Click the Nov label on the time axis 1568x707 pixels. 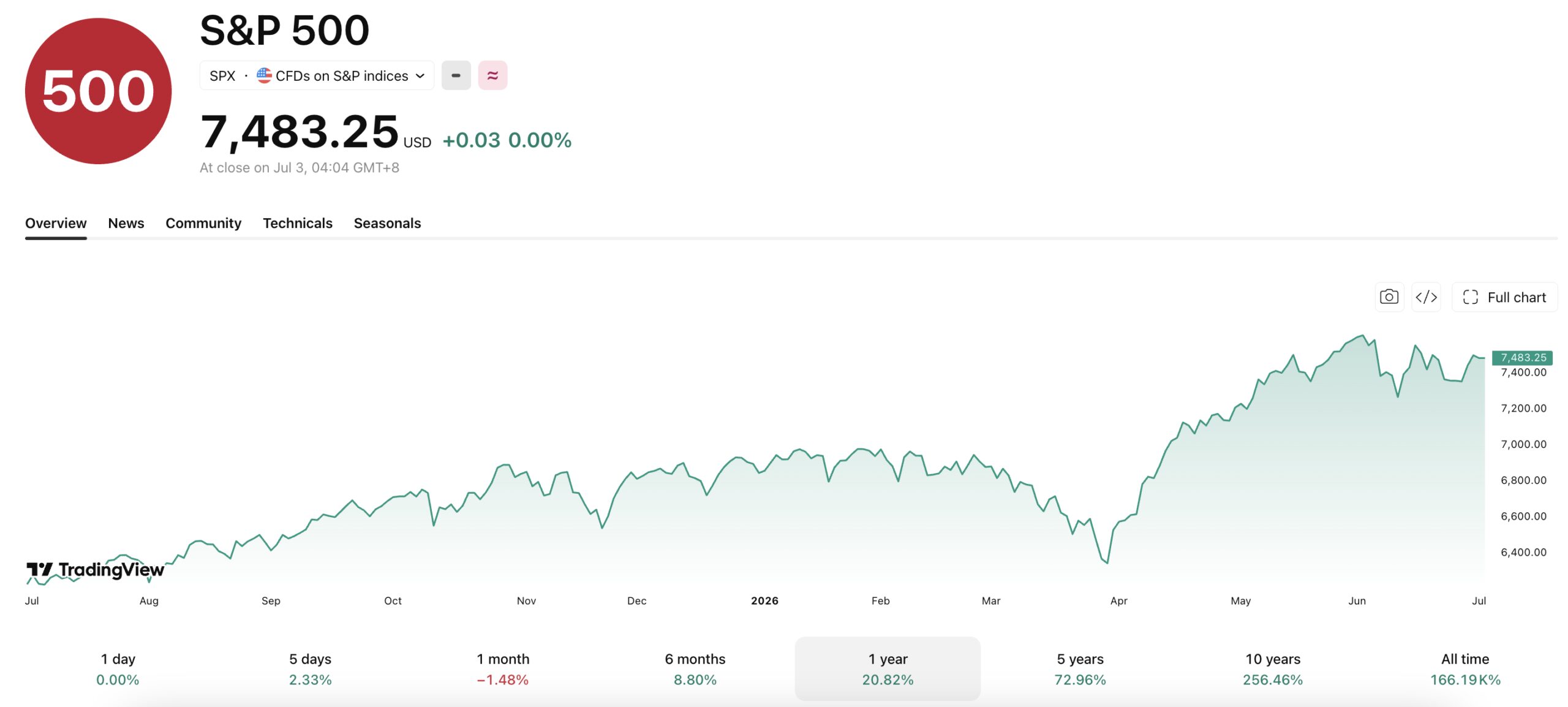[x=526, y=600]
